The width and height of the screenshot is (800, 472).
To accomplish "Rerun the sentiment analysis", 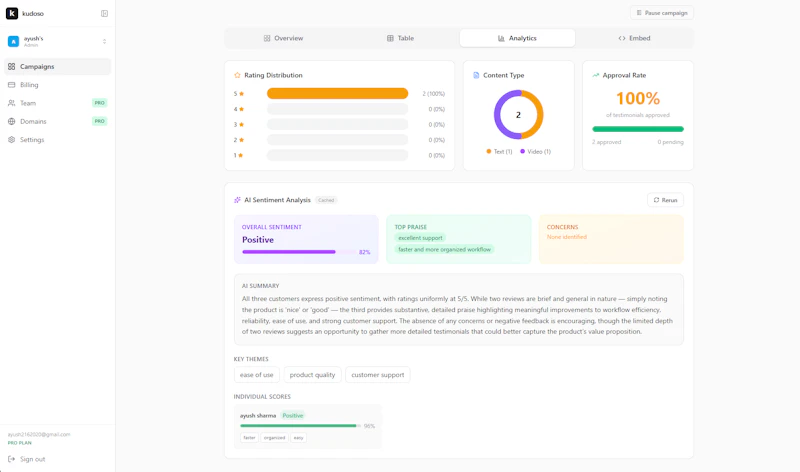I will pos(665,200).
